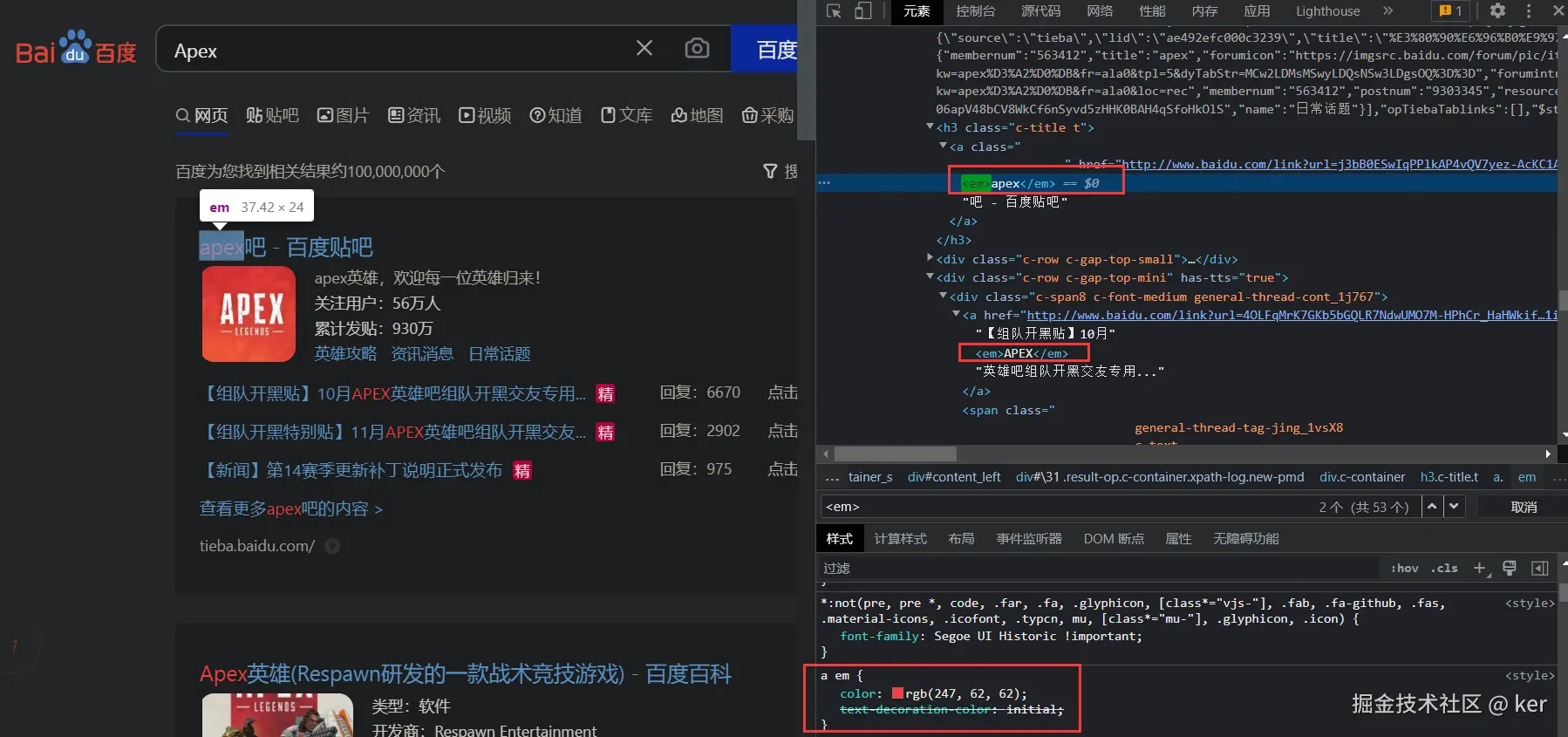Click the 百度 search button
The height and width of the screenshot is (737, 1568).
click(765, 49)
